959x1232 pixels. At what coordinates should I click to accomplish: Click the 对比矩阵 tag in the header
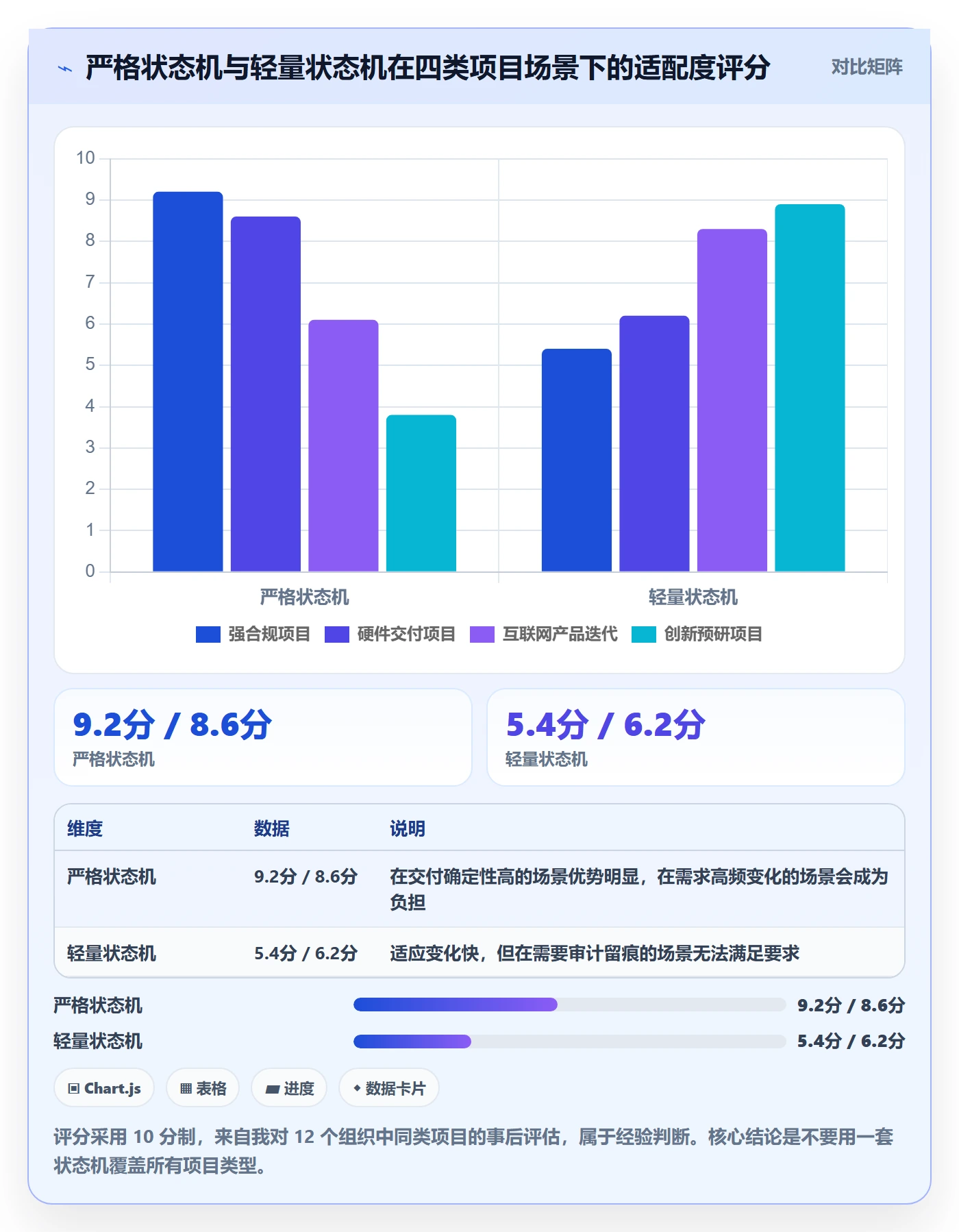click(867, 67)
